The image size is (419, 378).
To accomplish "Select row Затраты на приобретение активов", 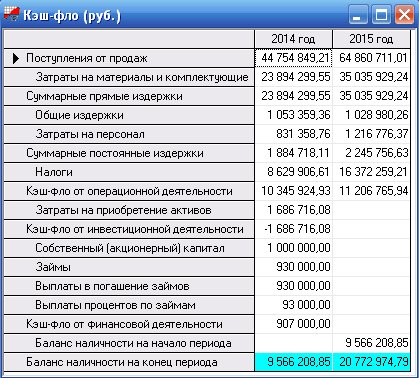I will [x=129, y=210].
